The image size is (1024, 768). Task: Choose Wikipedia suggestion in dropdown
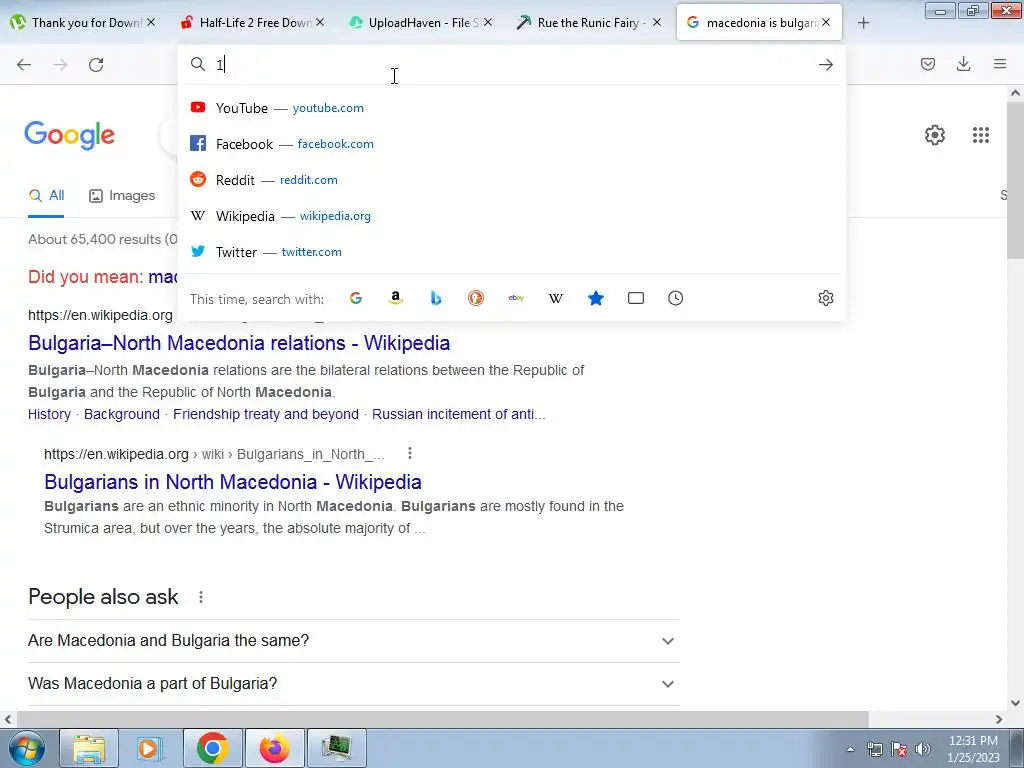(x=512, y=216)
